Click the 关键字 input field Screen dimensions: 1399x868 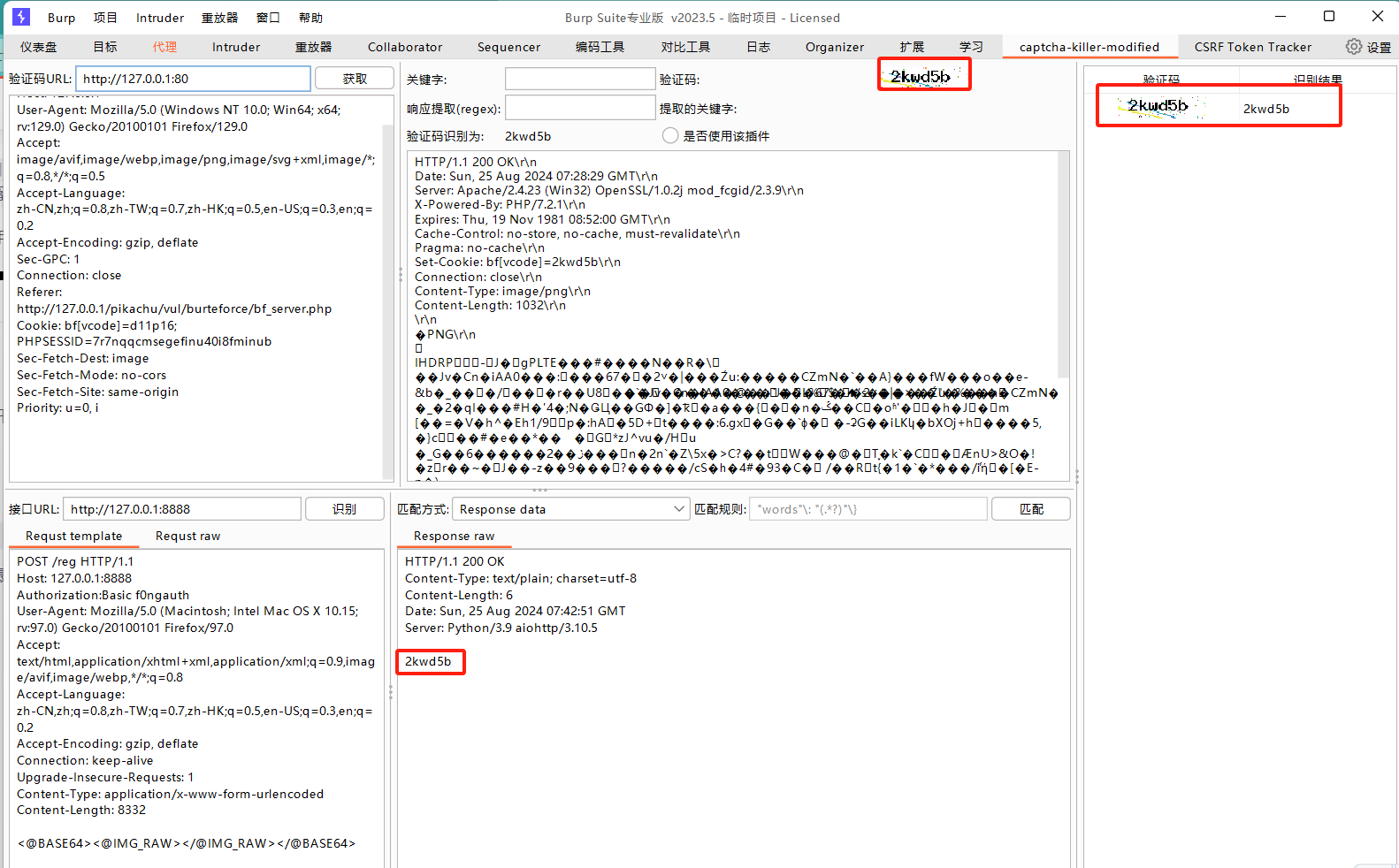(x=580, y=80)
